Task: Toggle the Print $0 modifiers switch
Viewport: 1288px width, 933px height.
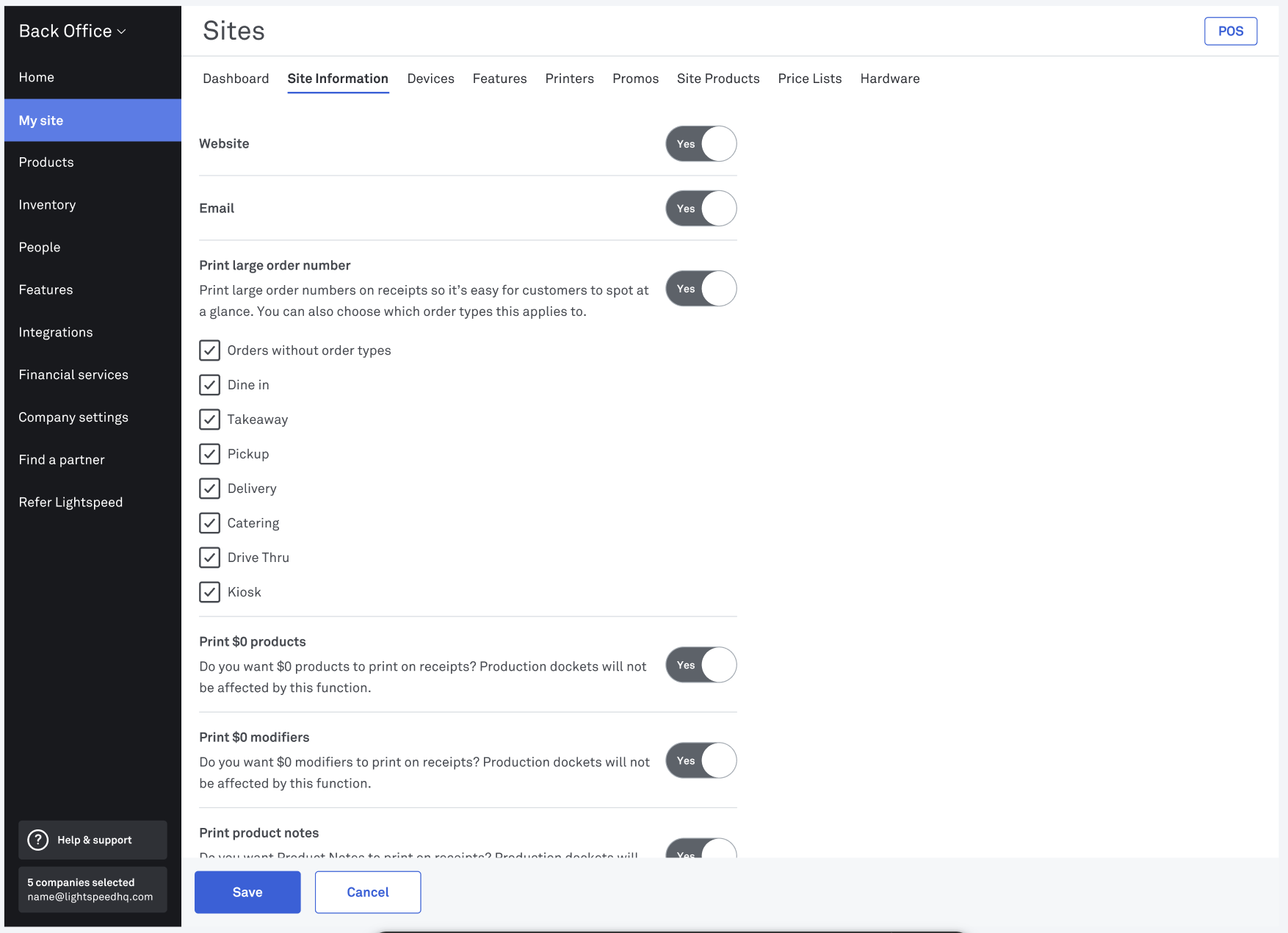Action: [701, 760]
